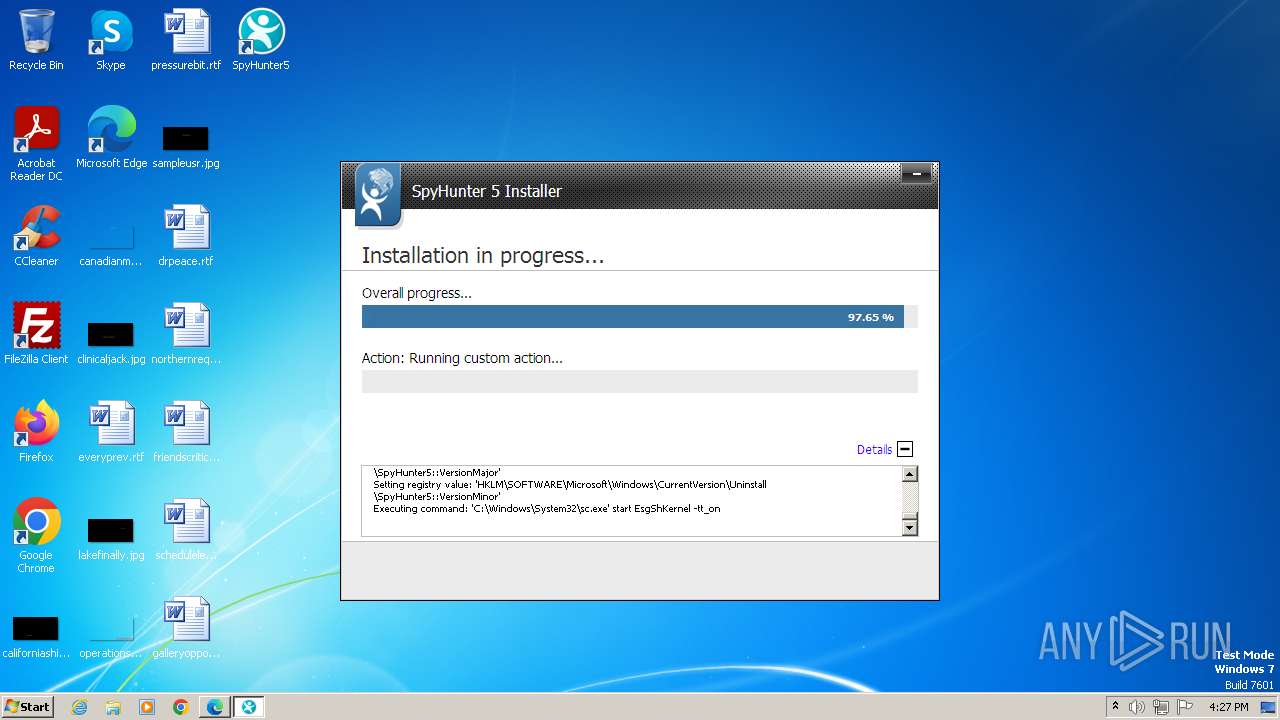Select drpeace.rtf document icon

coord(186,236)
